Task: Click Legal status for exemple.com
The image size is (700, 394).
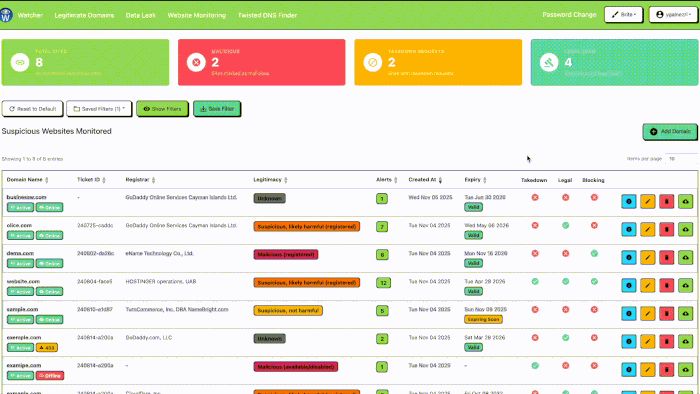Action: [565, 338]
